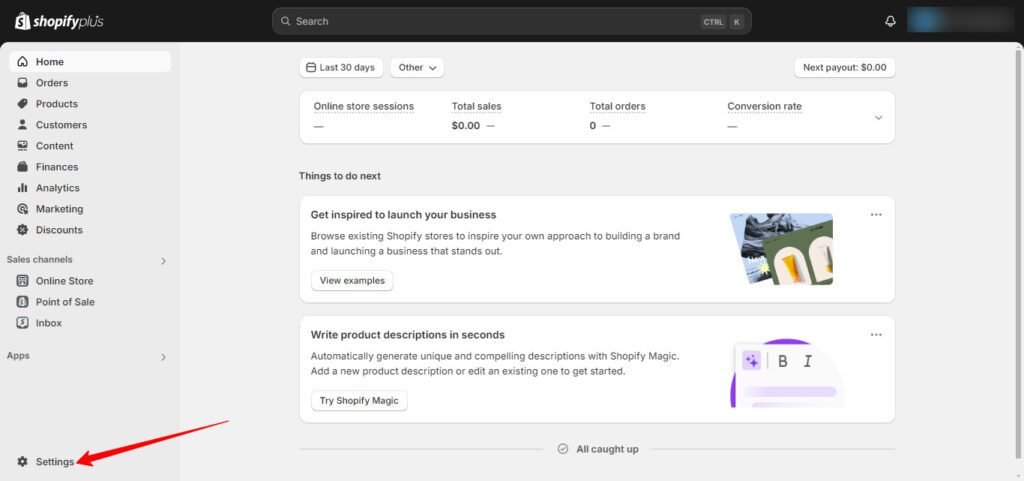Click the Content icon in sidebar

coord(23,146)
